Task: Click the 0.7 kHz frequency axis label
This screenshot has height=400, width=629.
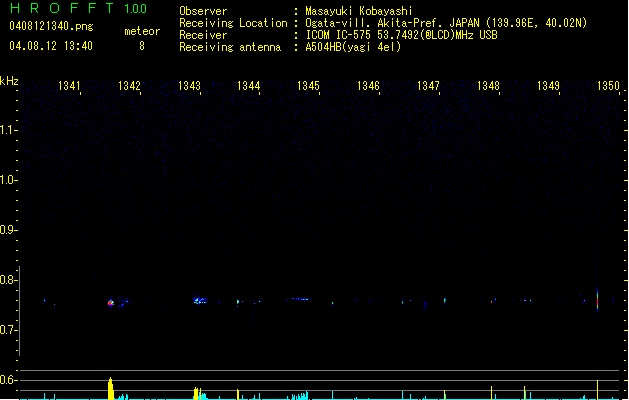Action: 7,330
